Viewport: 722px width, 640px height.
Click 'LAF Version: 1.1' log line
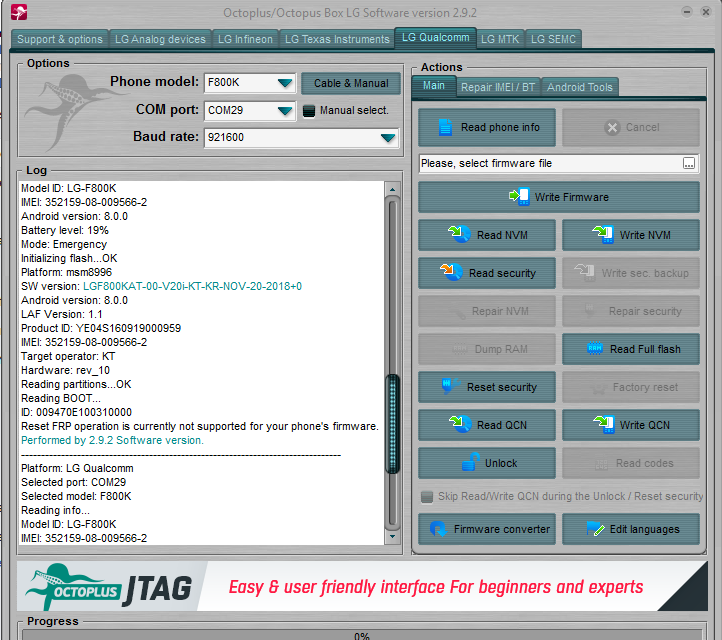[62, 314]
